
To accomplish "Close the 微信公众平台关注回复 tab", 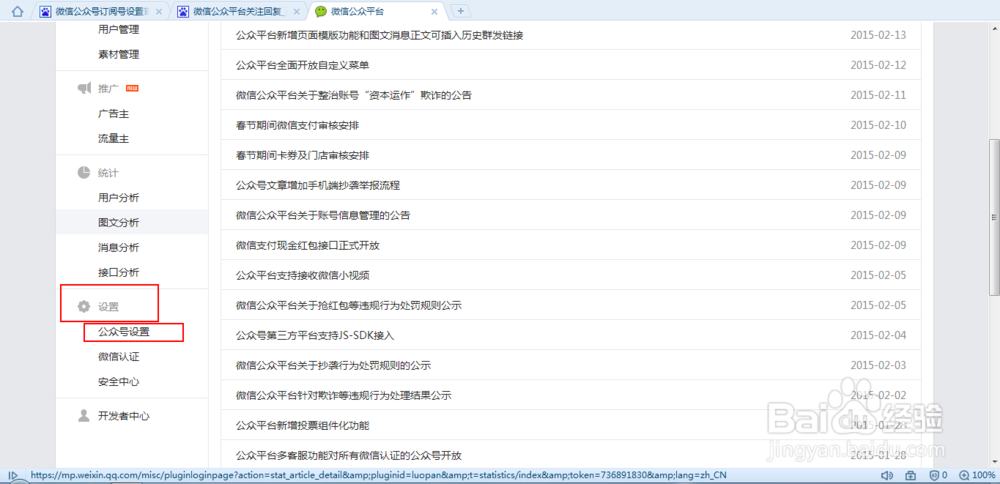I will click(297, 11).
